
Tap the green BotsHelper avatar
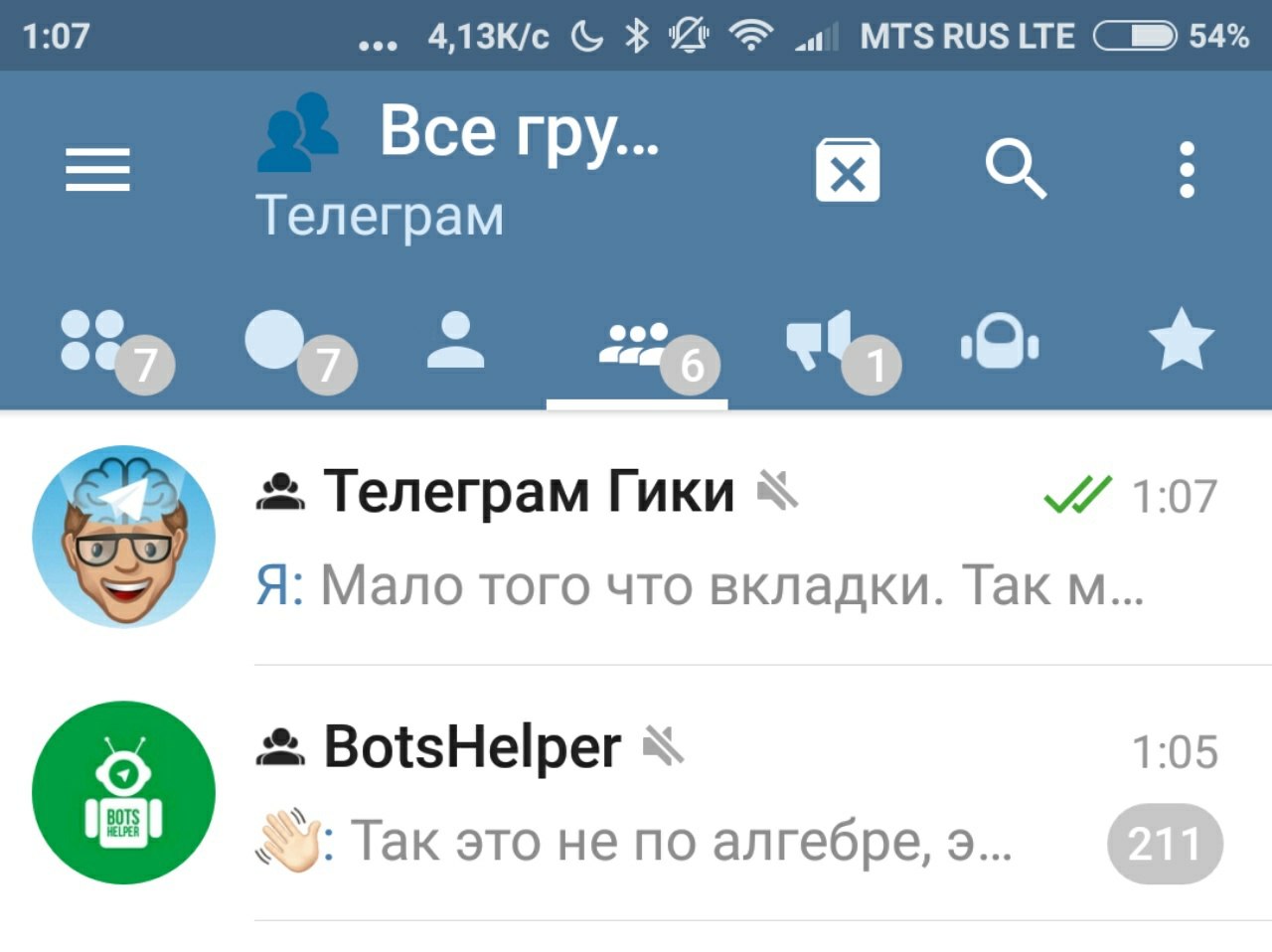(x=124, y=793)
